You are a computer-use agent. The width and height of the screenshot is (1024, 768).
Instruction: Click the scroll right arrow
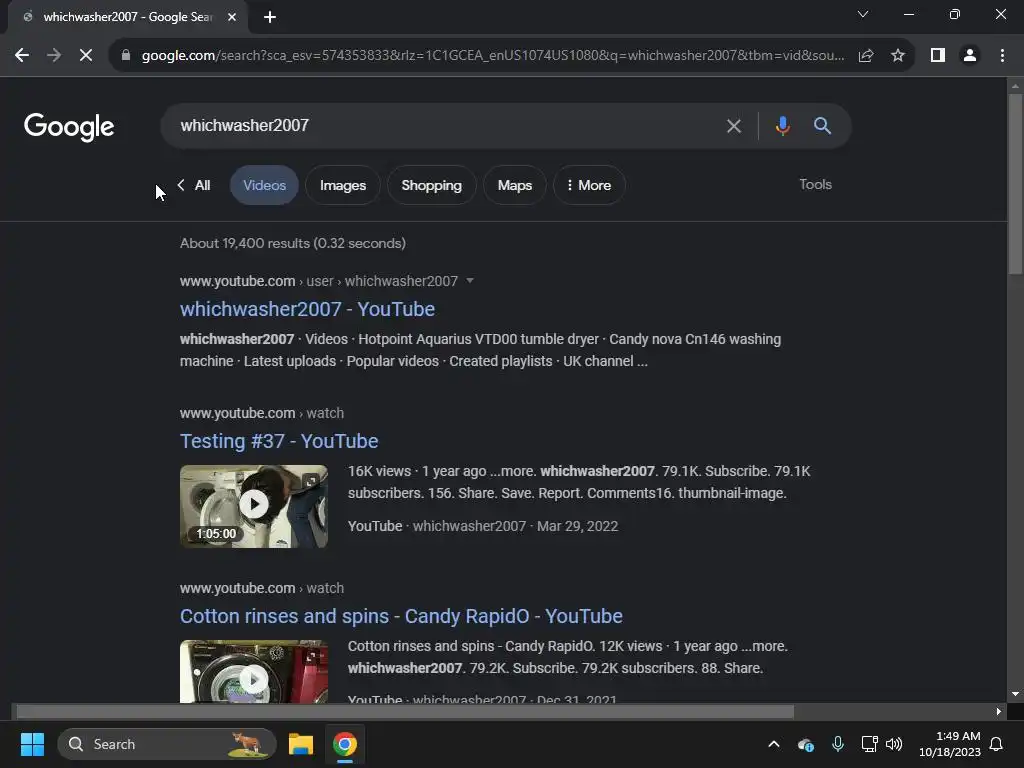pyautogui.click(x=999, y=711)
